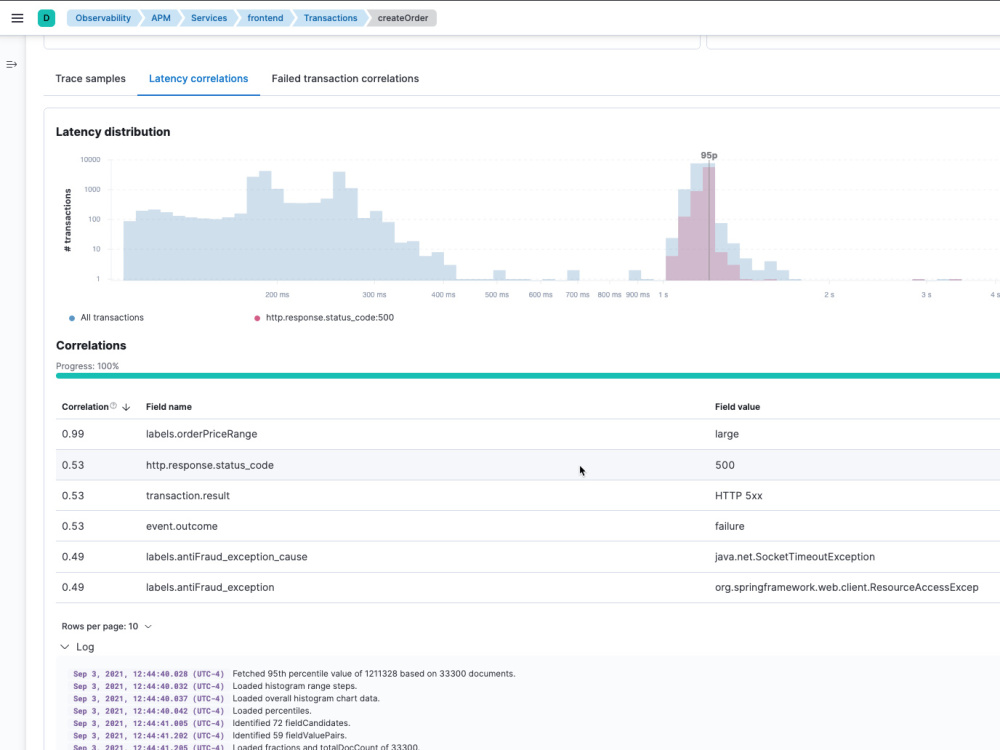Click the field value '500'
The image size is (1000, 750).
pos(724,465)
